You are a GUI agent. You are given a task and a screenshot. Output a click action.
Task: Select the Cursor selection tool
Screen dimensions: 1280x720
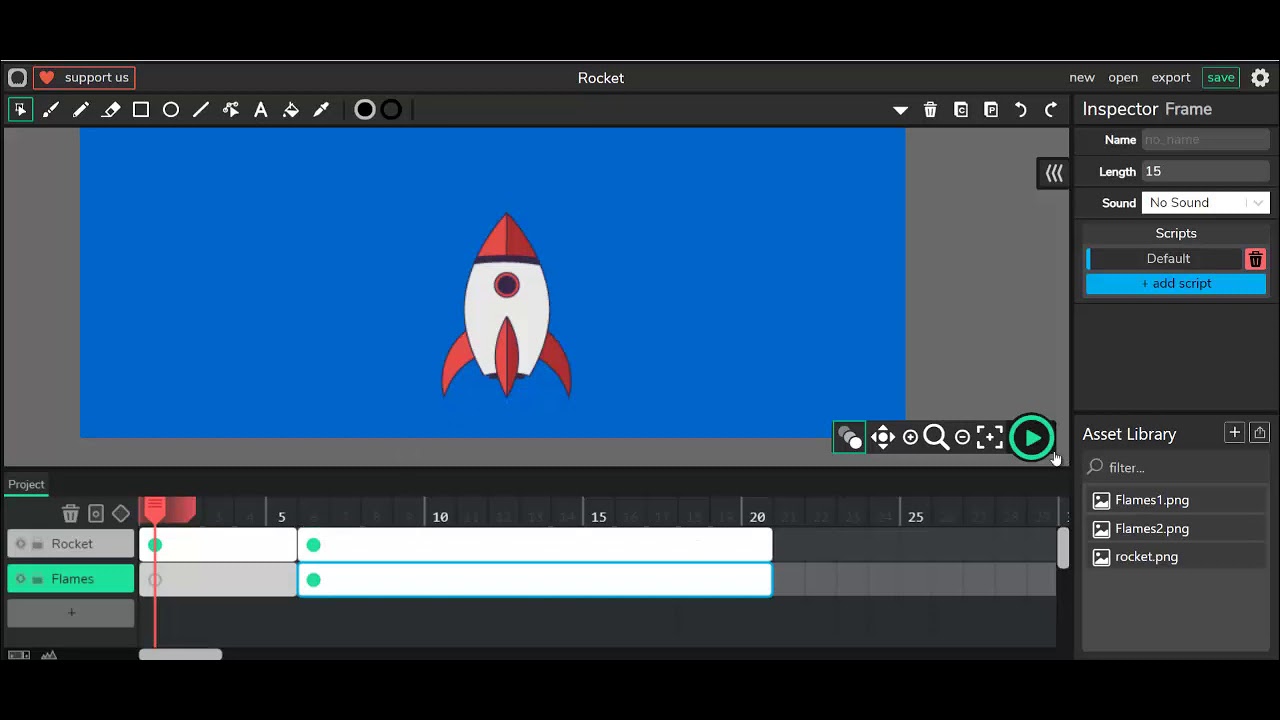[20, 110]
